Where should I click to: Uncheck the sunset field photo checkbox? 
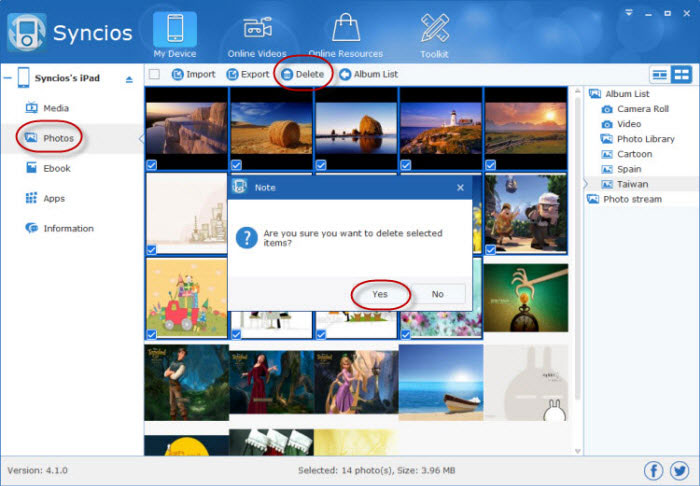[x=490, y=165]
